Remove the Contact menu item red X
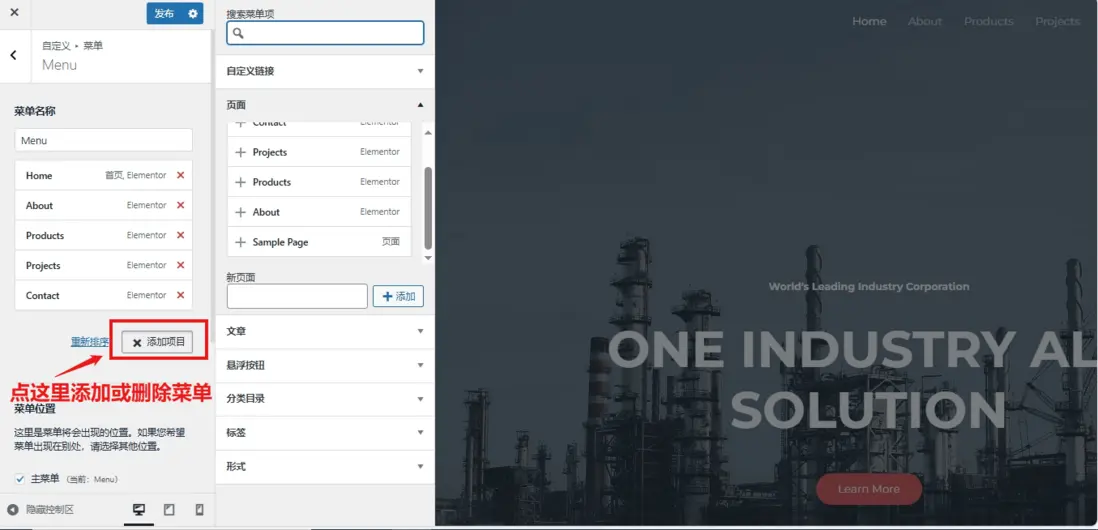Screen dimensions: 1098x530 click(x=181, y=295)
